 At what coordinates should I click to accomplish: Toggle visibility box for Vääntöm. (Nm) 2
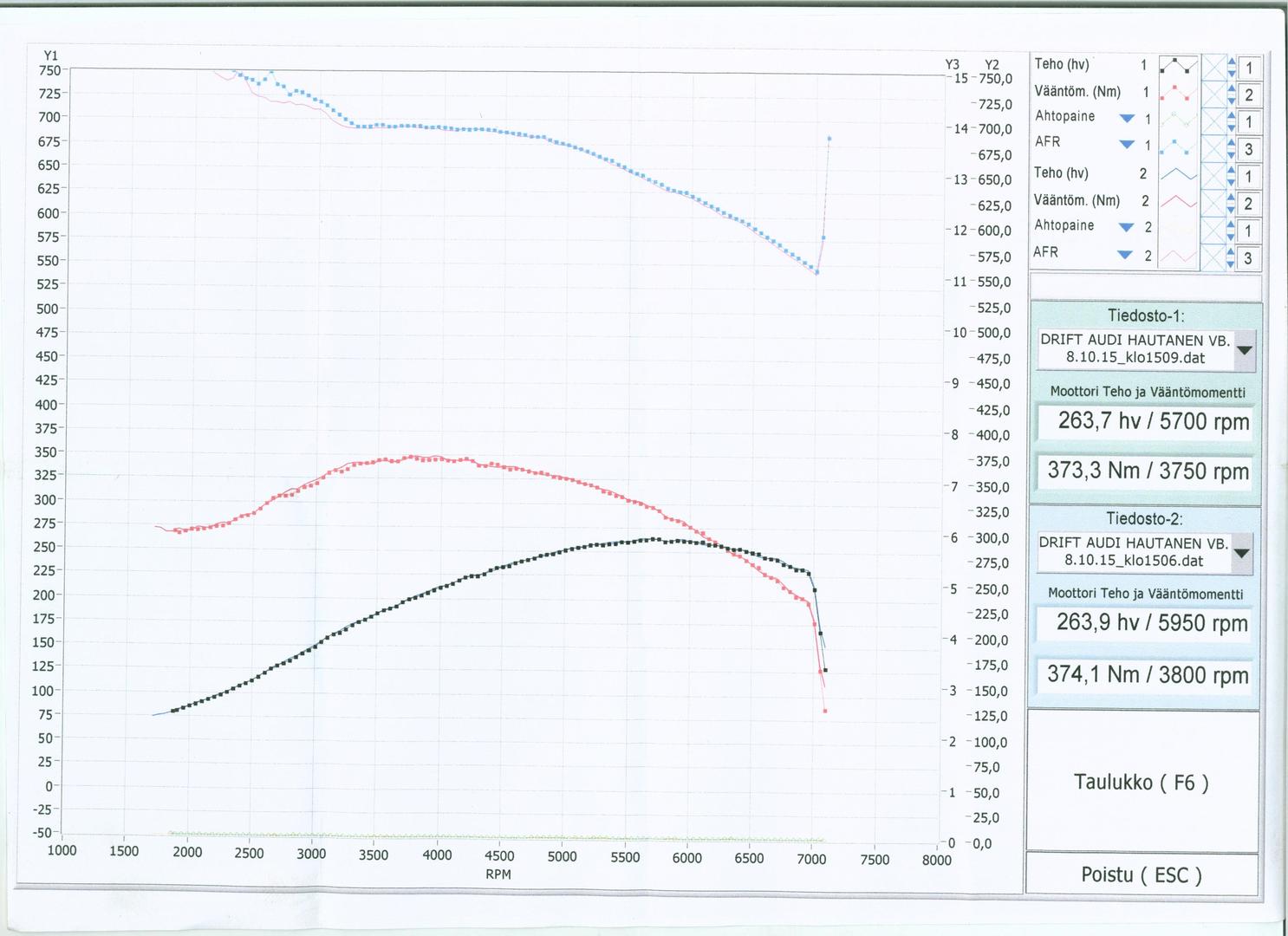point(1213,203)
